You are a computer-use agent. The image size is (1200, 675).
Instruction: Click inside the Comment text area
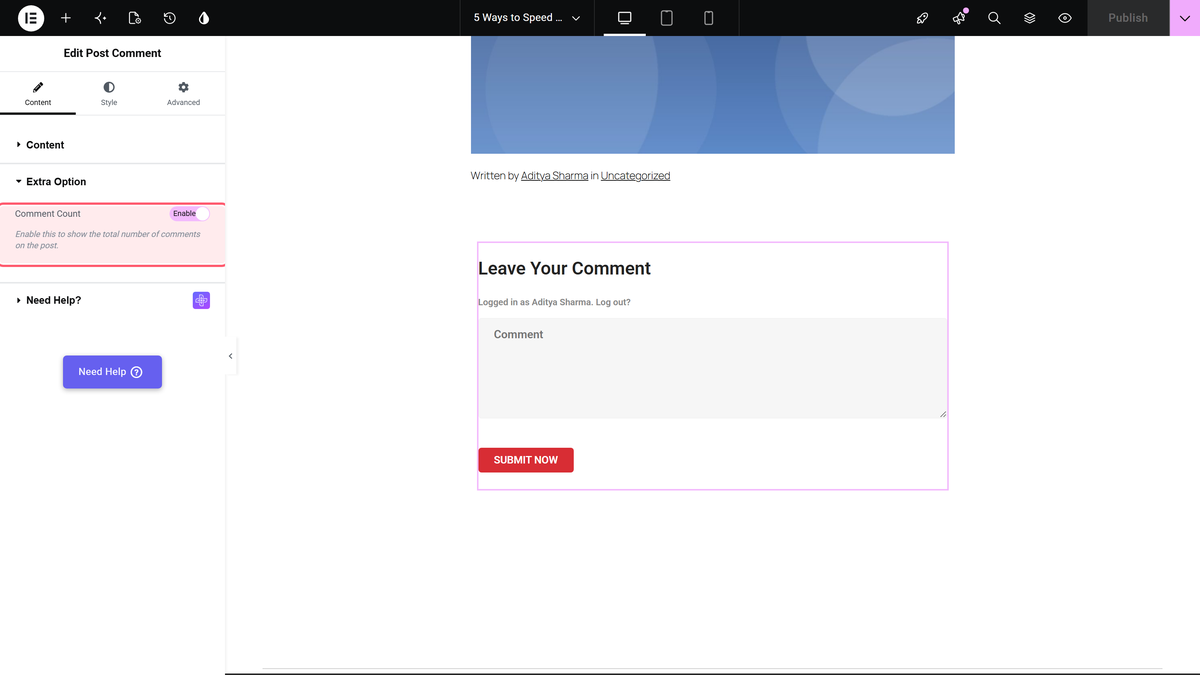pyautogui.click(x=713, y=368)
